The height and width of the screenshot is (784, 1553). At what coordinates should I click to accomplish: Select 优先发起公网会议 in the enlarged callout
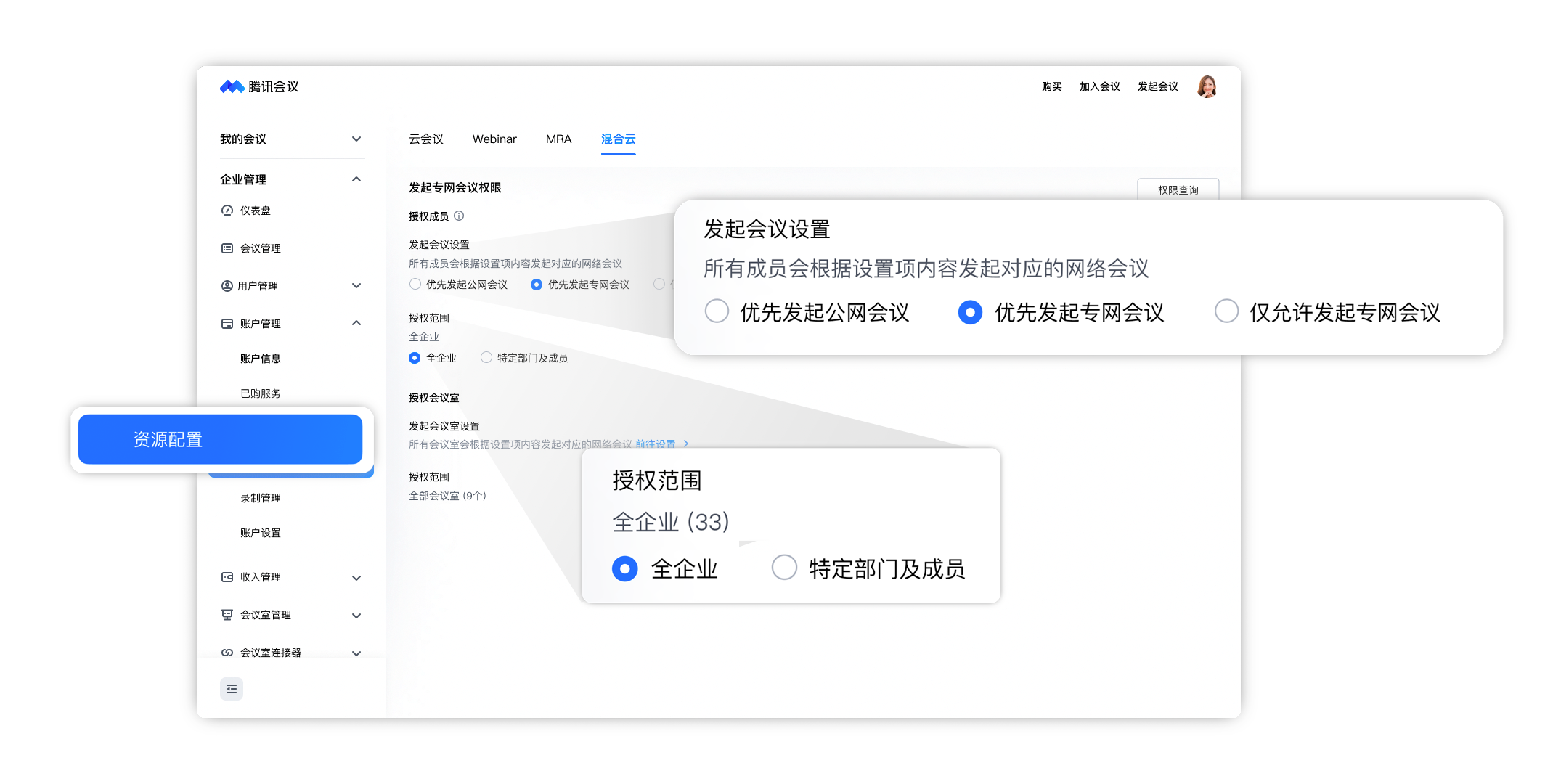click(717, 311)
